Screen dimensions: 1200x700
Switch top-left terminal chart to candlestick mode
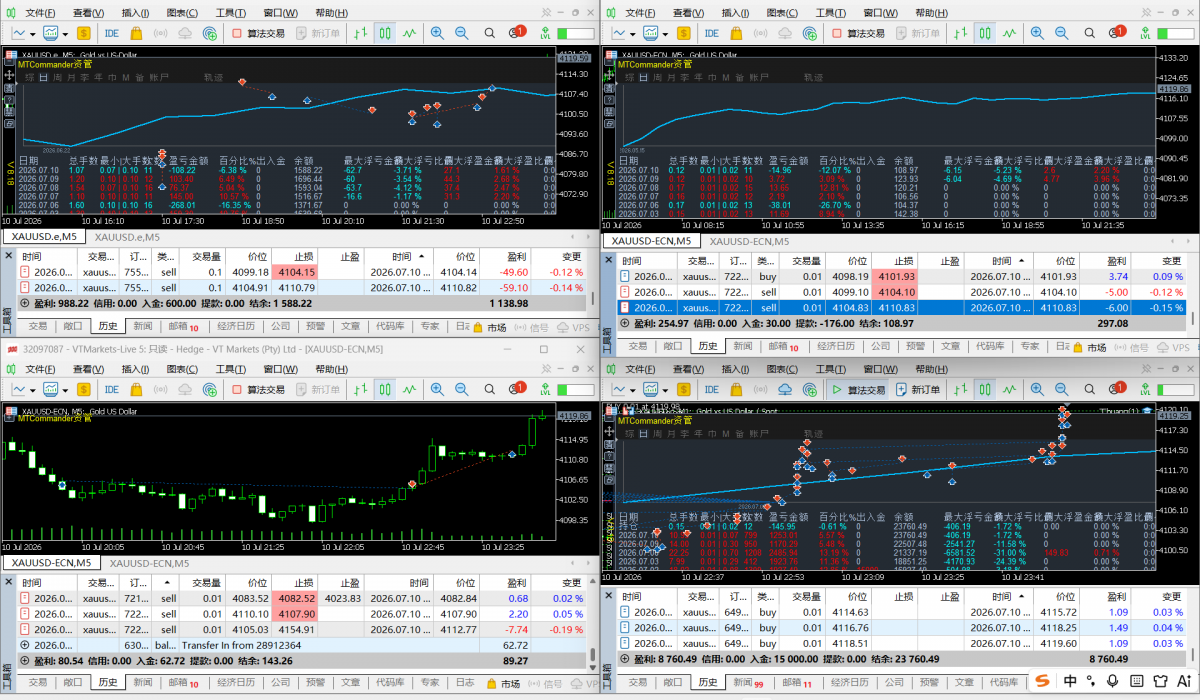pos(385,33)
